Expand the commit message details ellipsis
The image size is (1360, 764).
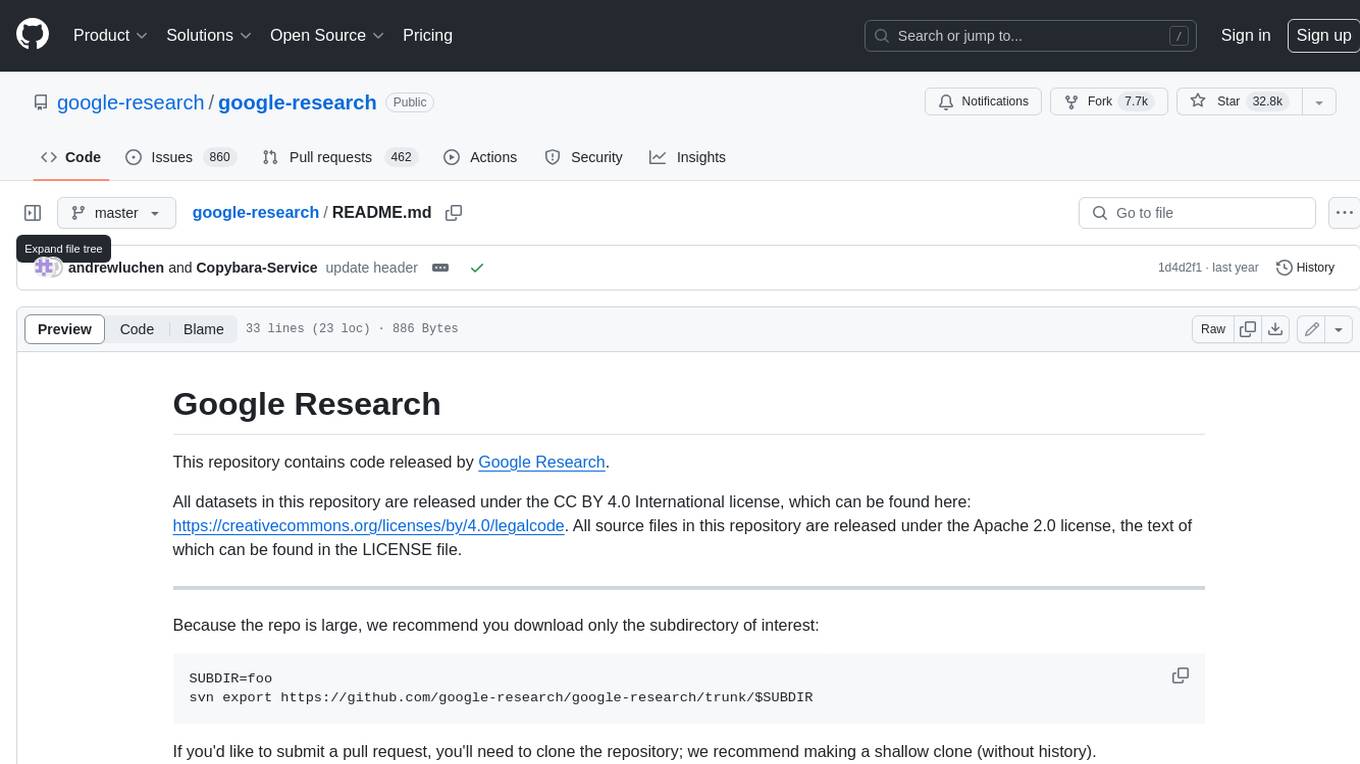click(440, 268)
